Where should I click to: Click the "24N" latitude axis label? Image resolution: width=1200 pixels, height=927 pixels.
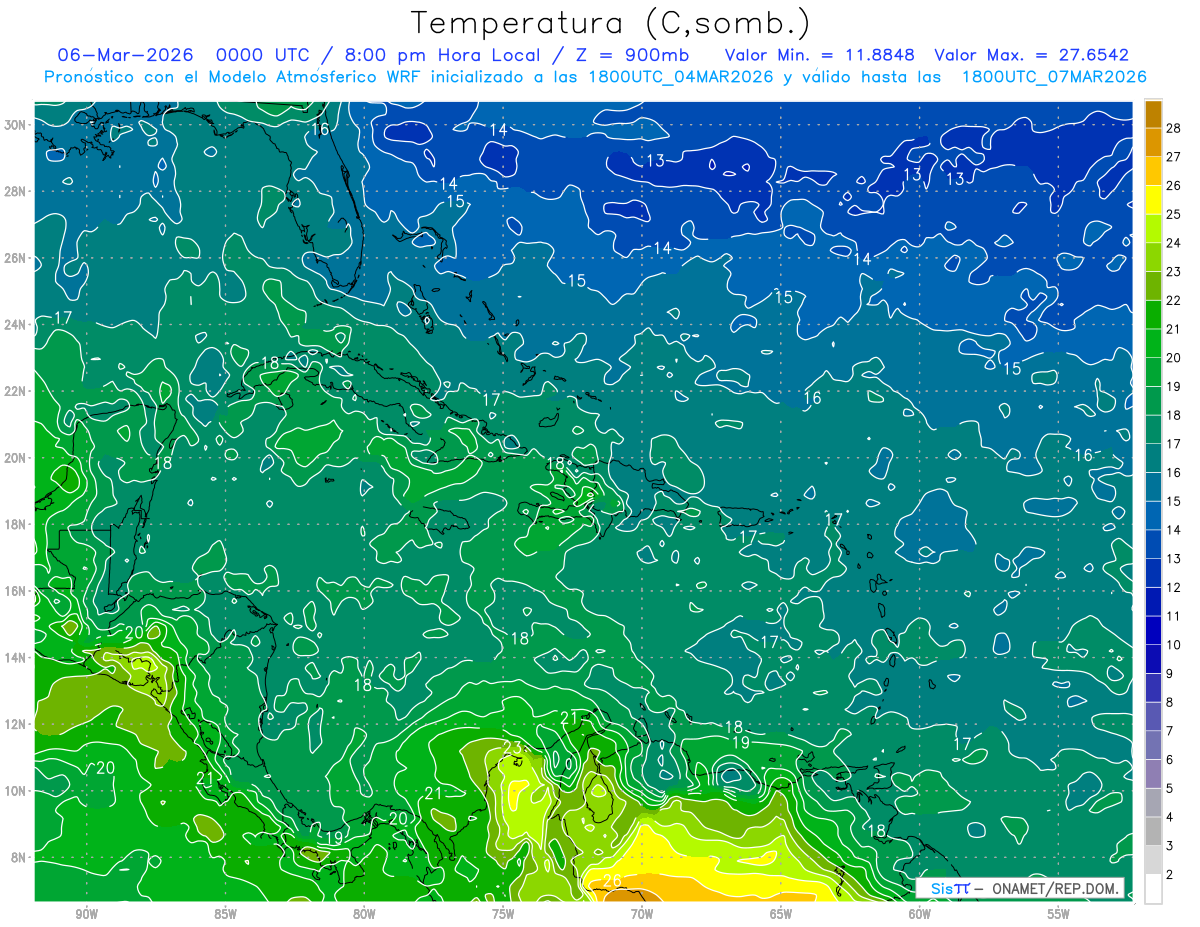coord(17,324)
